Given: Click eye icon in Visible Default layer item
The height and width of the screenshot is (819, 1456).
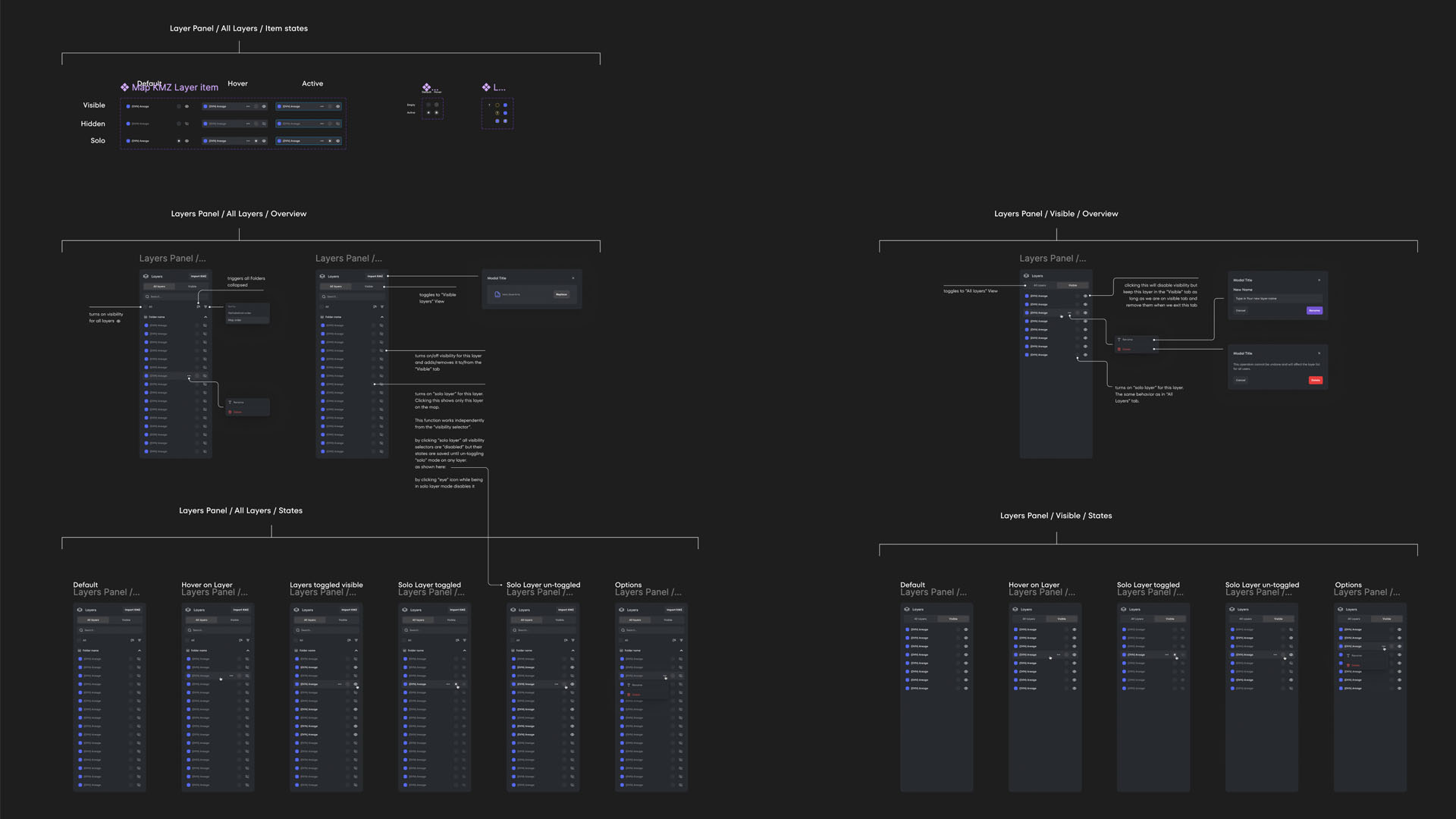Looking at the screenshot, I should point(187,106).
